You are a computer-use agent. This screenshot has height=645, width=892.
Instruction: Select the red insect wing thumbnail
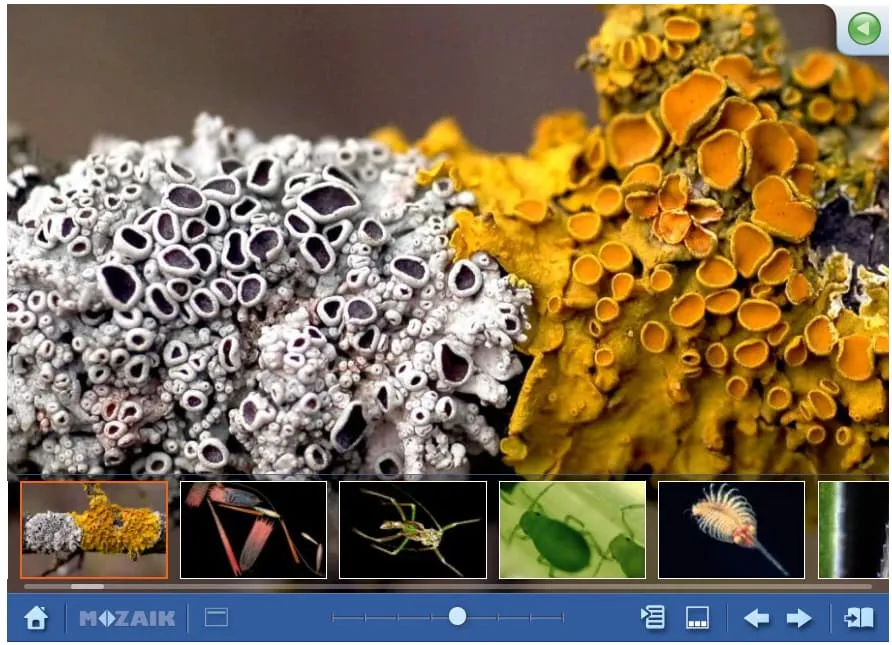254,530
